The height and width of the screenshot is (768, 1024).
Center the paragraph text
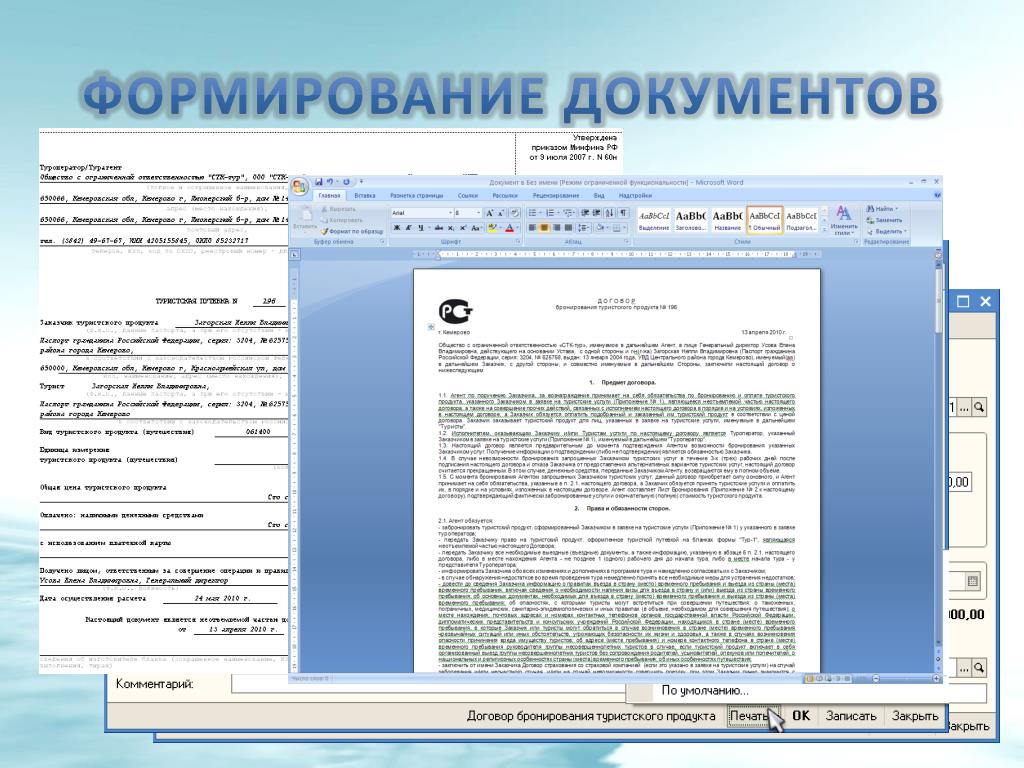click(x=544, y=228)
